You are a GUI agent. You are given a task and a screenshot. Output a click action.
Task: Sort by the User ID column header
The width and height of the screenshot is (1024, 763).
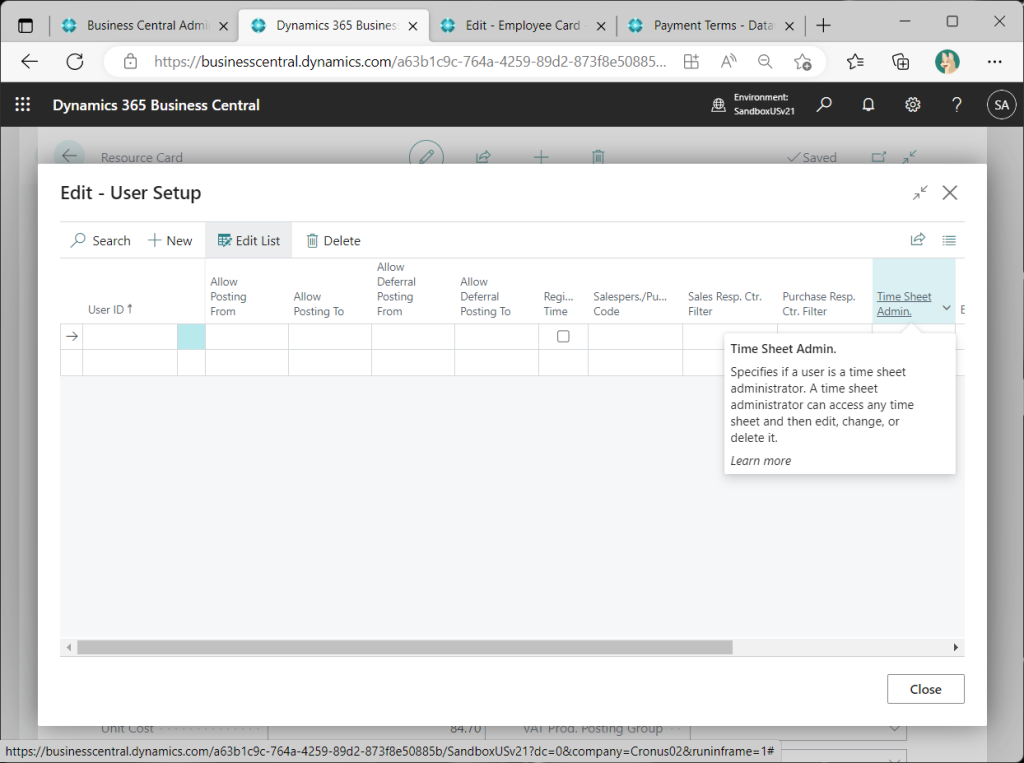[110, 310]
